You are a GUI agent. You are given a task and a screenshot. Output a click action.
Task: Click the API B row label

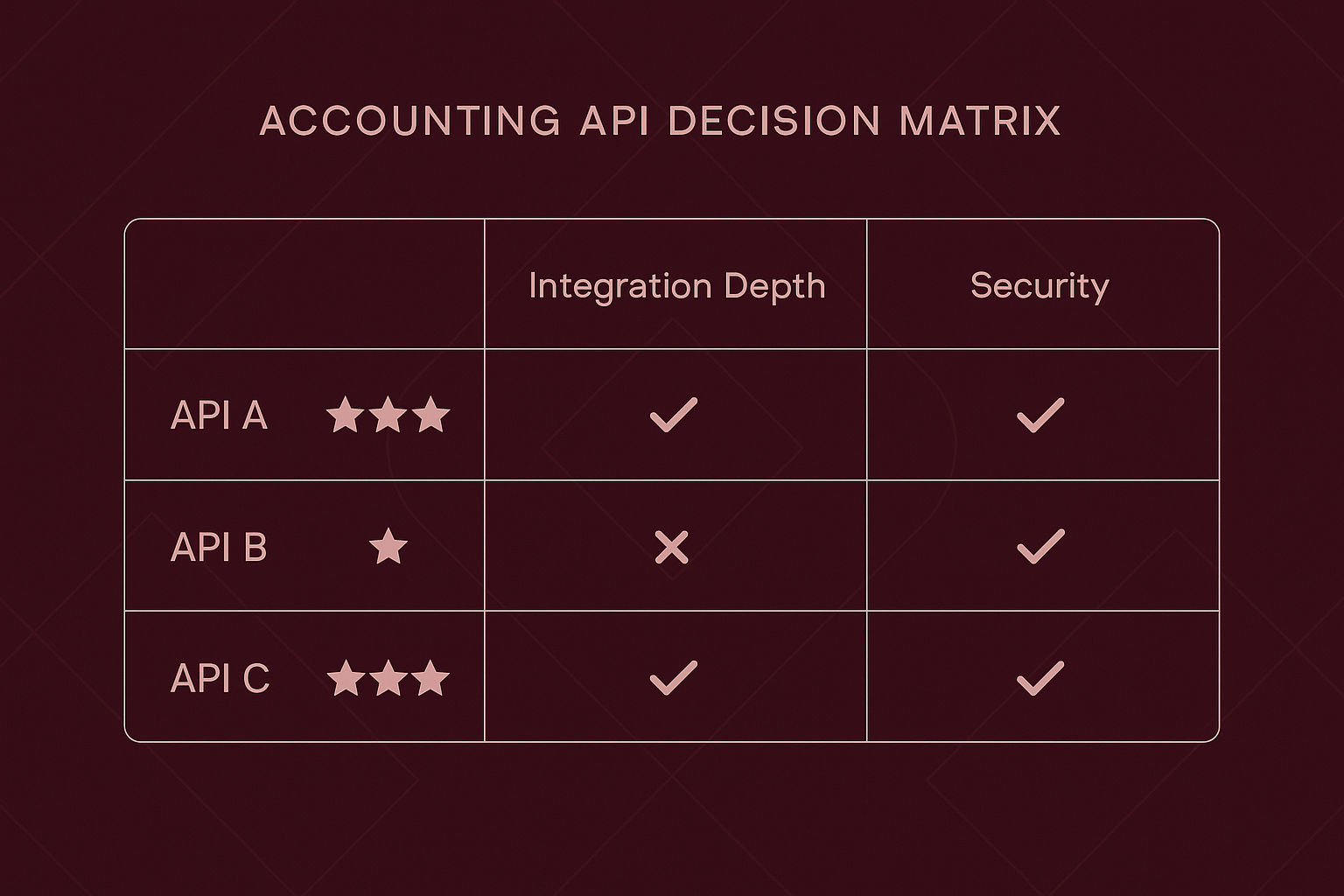[219, 547]
